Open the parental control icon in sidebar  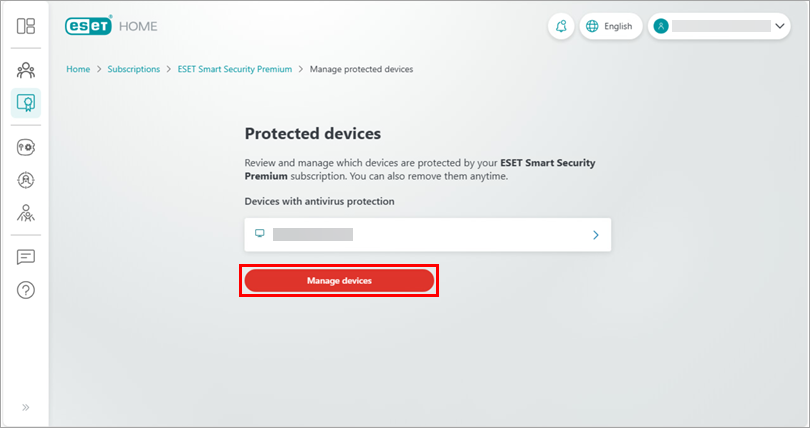click(26, 212)
